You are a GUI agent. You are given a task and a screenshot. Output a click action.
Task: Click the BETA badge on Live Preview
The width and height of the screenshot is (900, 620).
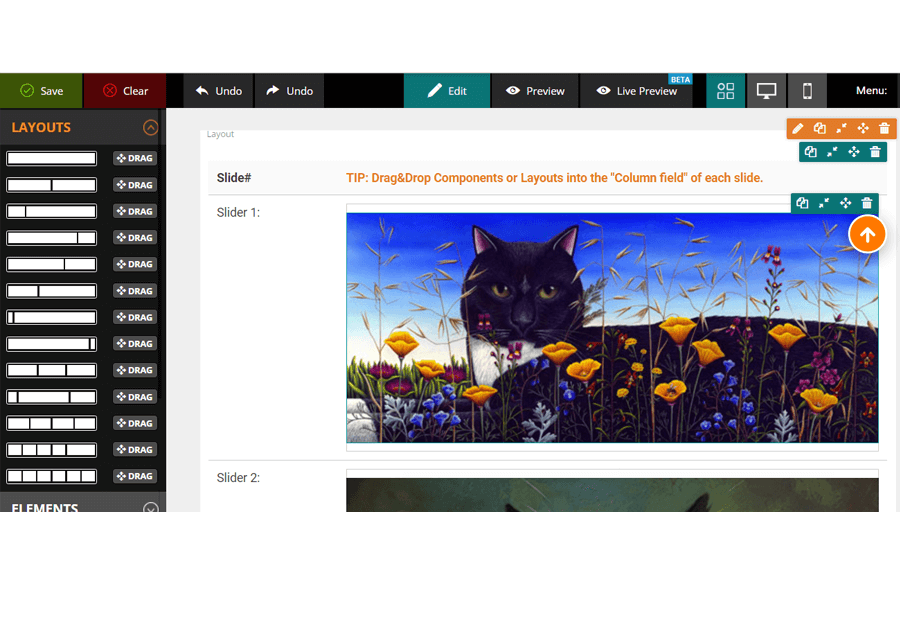680,80
